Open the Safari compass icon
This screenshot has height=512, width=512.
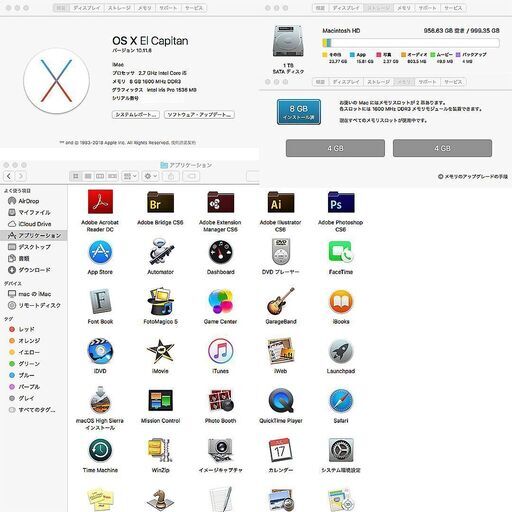pos(341,401)
